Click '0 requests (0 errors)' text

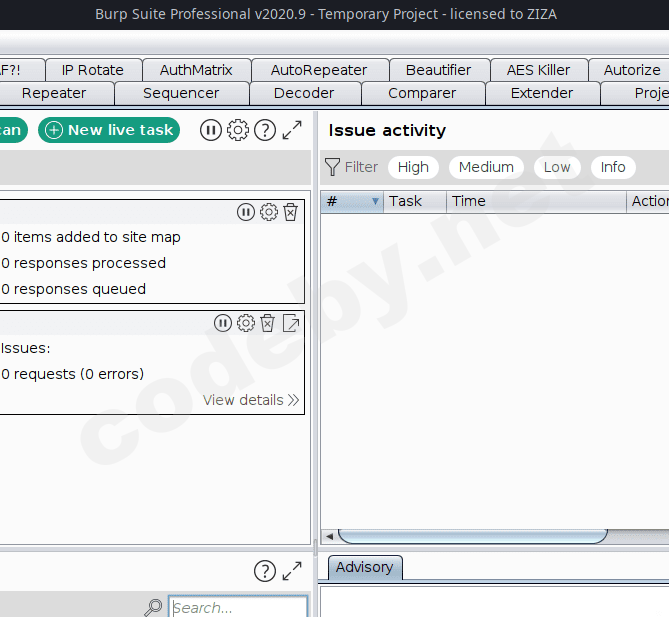(73, 374)
